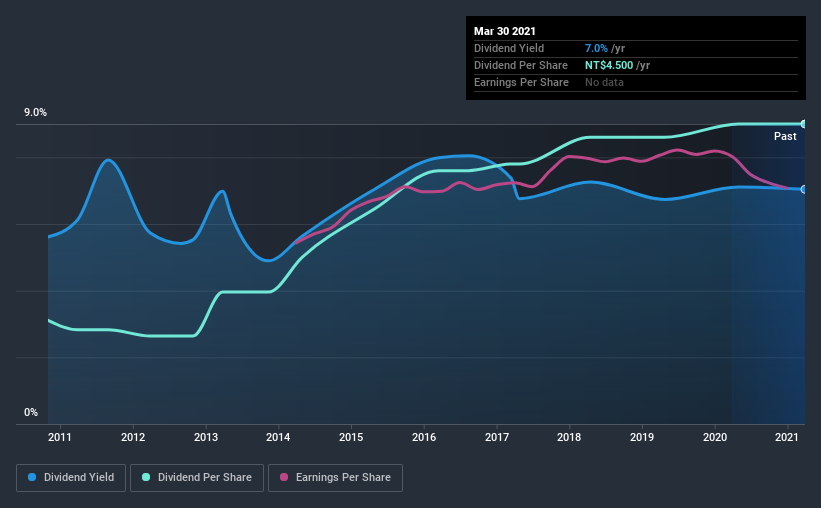Click the 2016 x-axis label
The height and width of the screenshot is (508, 821).
coord(424,437)
